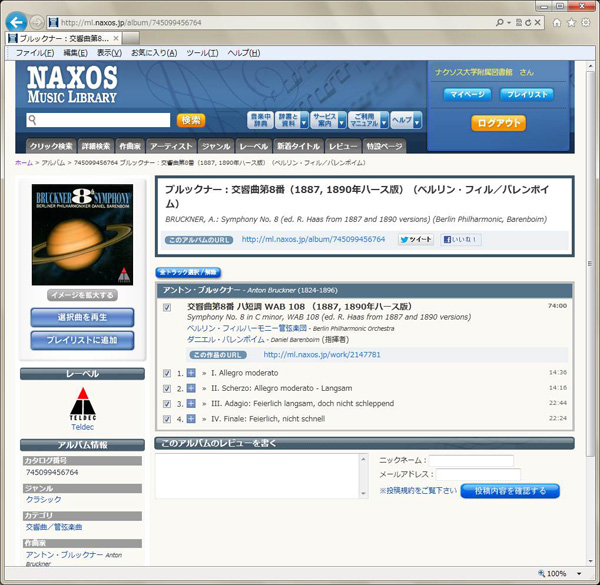
Task: Click the zoom magnifier icon in status bar
Action: pyautogui.click(x=541, y=573)
